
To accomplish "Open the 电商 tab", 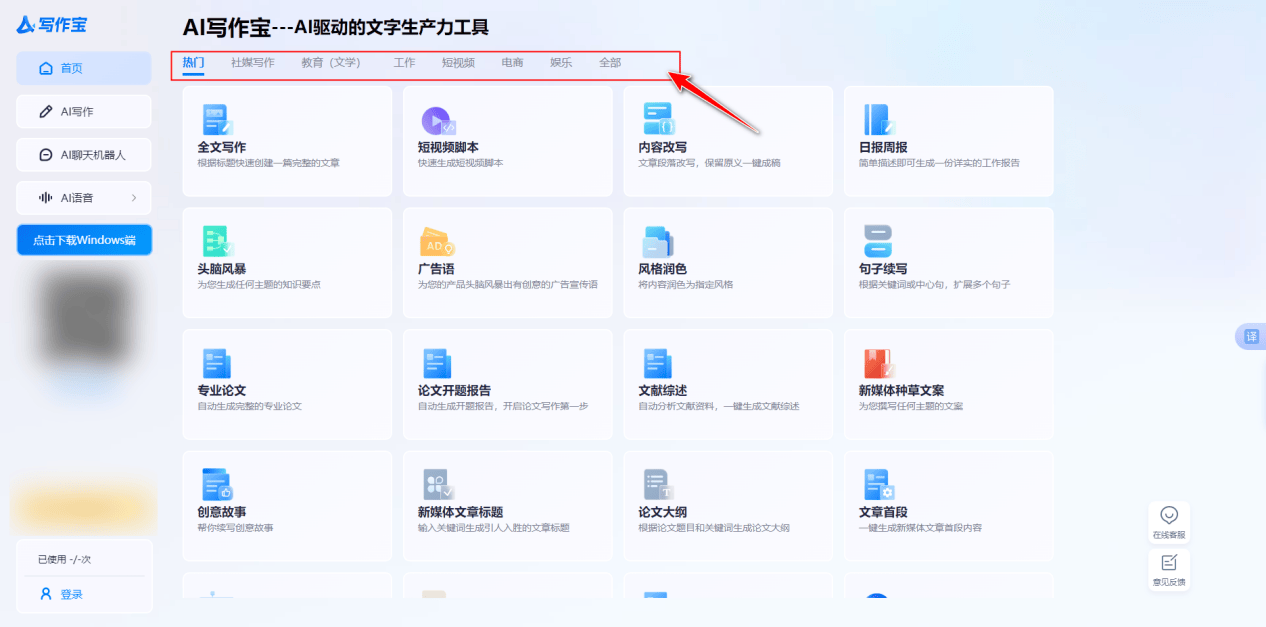I will coord(512,63).
